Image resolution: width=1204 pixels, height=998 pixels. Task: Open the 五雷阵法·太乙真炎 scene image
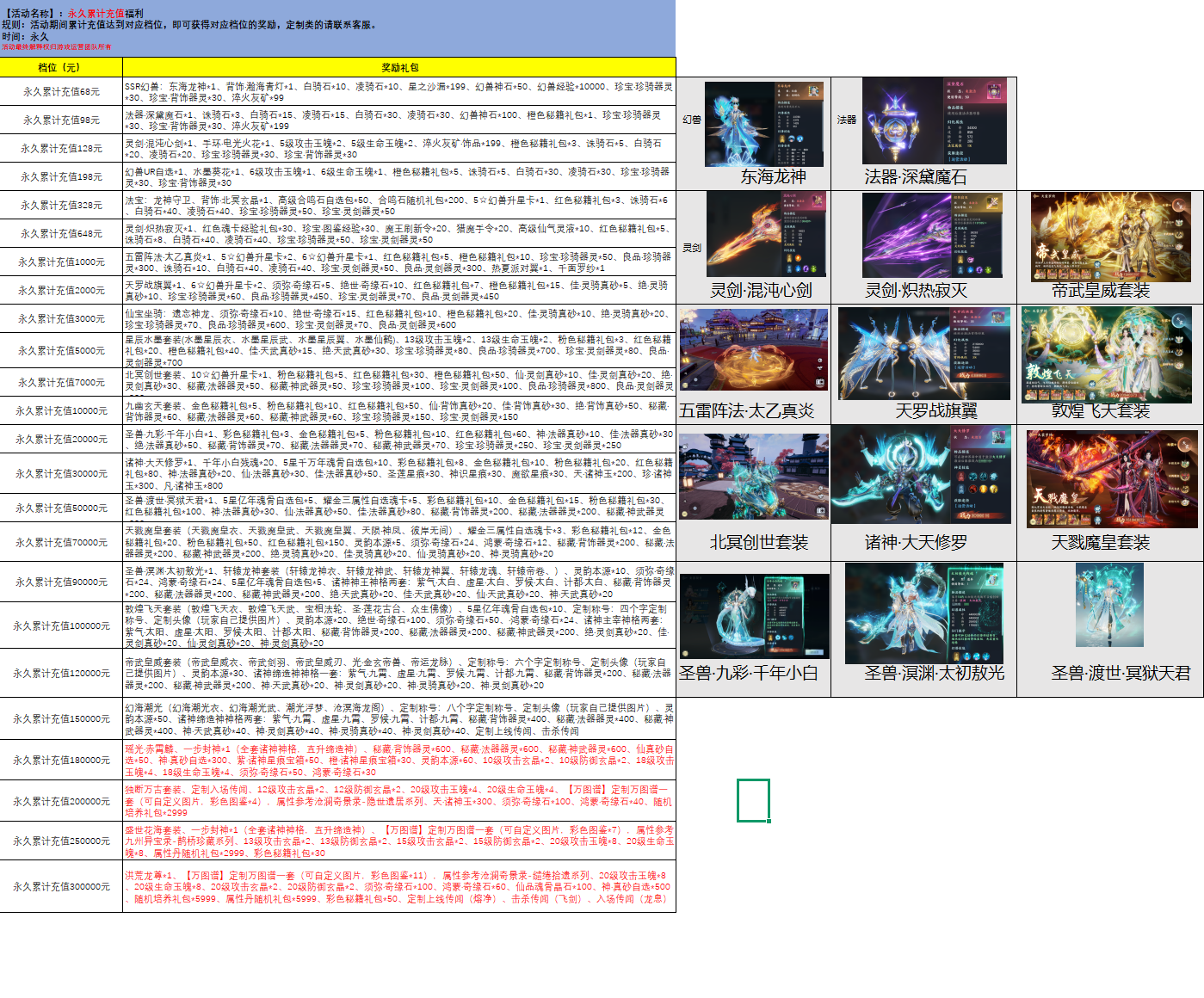click(753, 350)
